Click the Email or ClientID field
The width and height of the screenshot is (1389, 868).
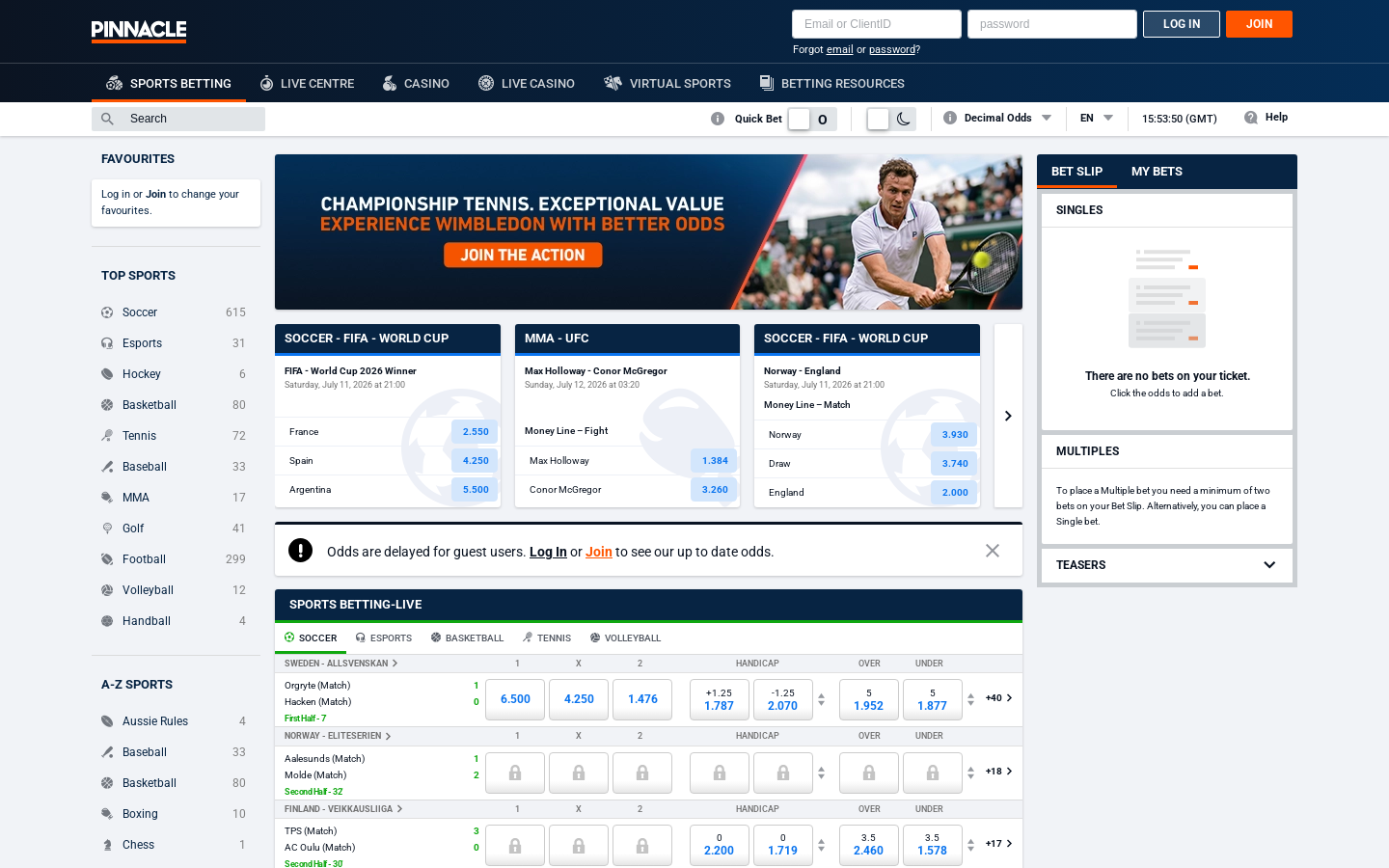[x=877, y=24]
